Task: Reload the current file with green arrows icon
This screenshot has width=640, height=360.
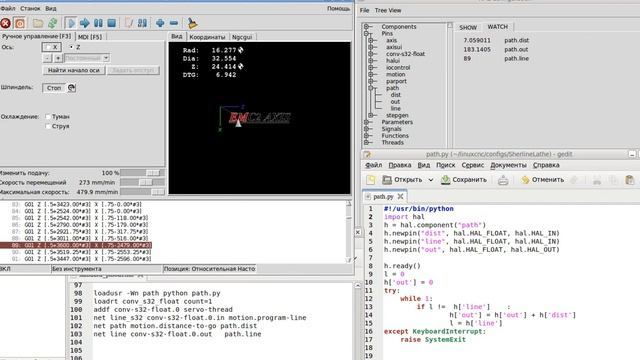Action: coord(52,23)
